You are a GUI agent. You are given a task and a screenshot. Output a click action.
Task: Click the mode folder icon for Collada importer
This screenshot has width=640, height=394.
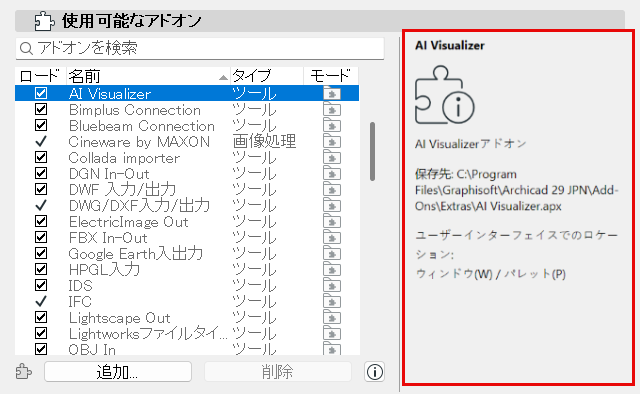332,157
